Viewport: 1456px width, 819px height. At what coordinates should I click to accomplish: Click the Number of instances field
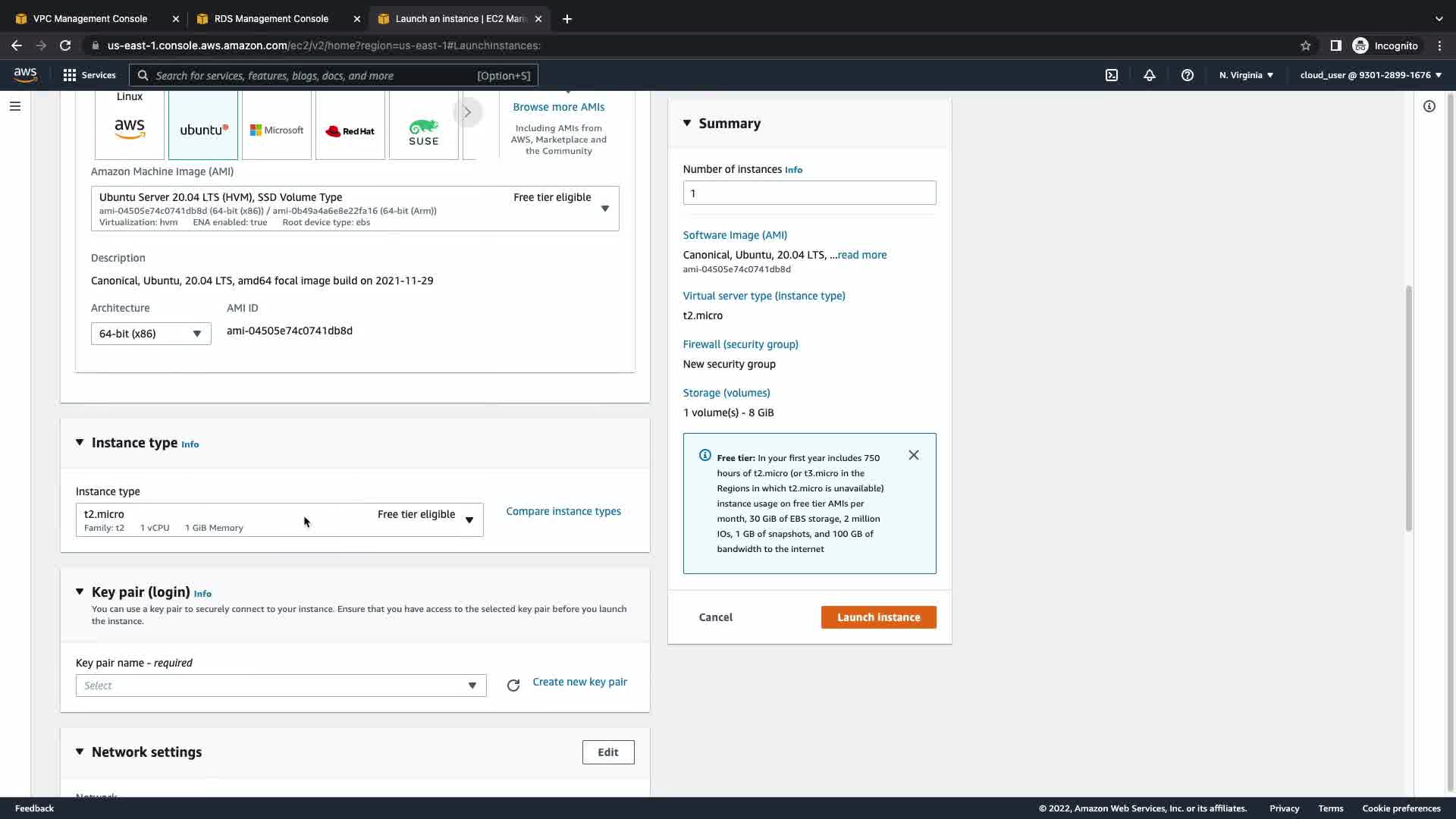point(809,193)
